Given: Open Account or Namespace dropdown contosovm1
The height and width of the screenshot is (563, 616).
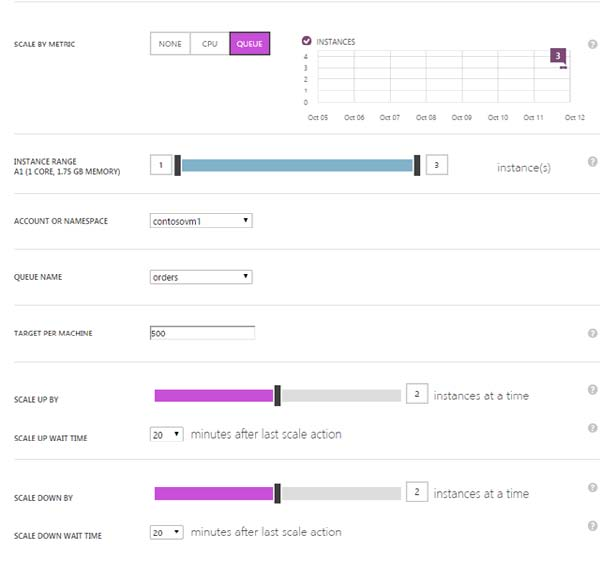Looking at the screenshot, I should click(x=200, y=220).
